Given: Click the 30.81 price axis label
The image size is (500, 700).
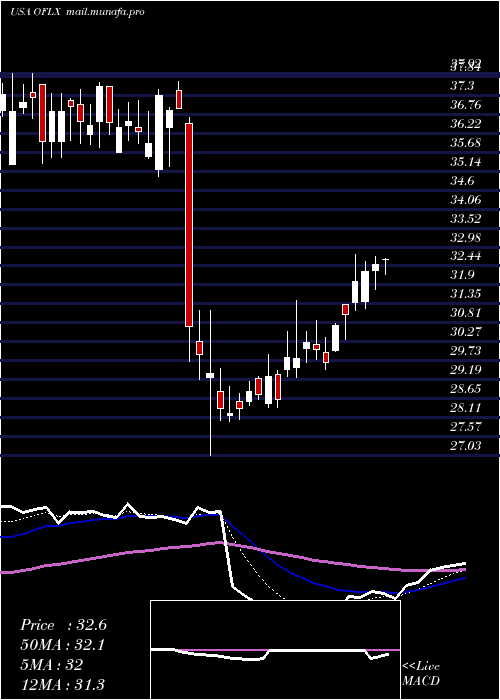Looking at the screenshot, I should tap(466, 312).
